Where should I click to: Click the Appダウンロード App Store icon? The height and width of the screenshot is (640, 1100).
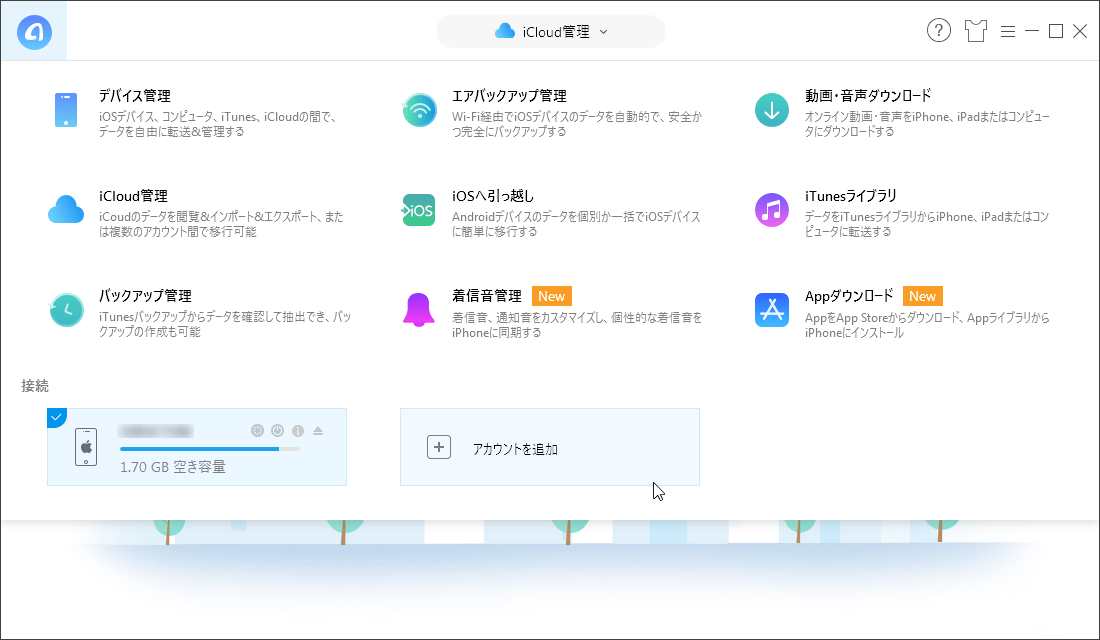[772, 309]
